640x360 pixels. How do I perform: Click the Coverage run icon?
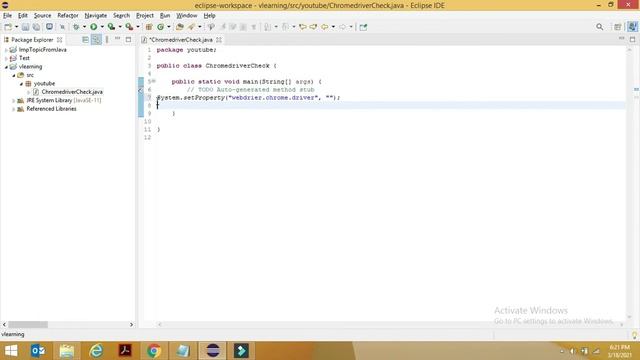click(111, 27)
